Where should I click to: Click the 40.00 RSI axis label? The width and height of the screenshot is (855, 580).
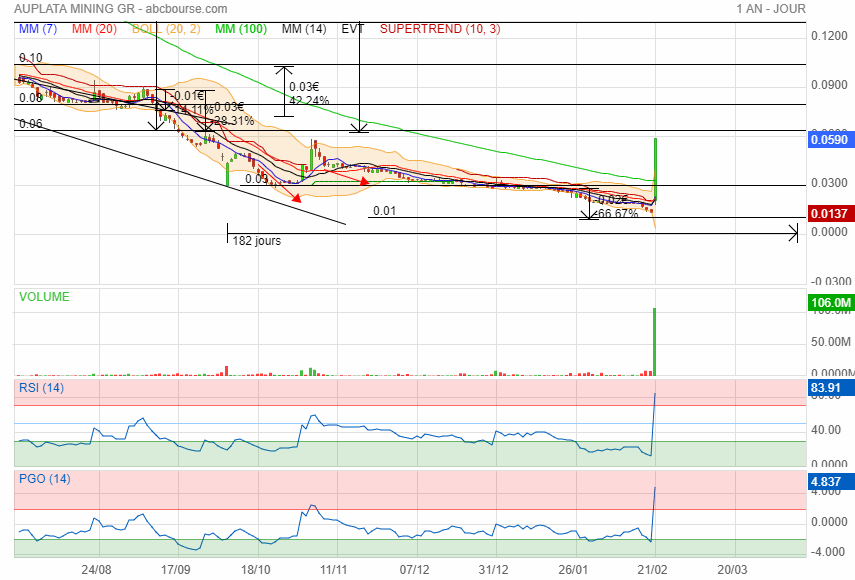(x=826, y=430)
